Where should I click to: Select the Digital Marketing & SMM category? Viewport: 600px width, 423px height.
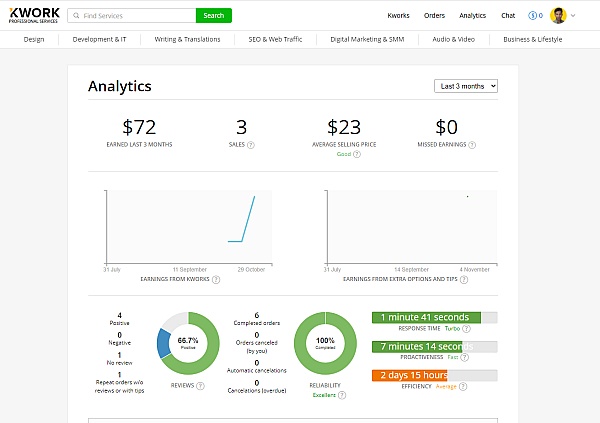pos(365,39)
